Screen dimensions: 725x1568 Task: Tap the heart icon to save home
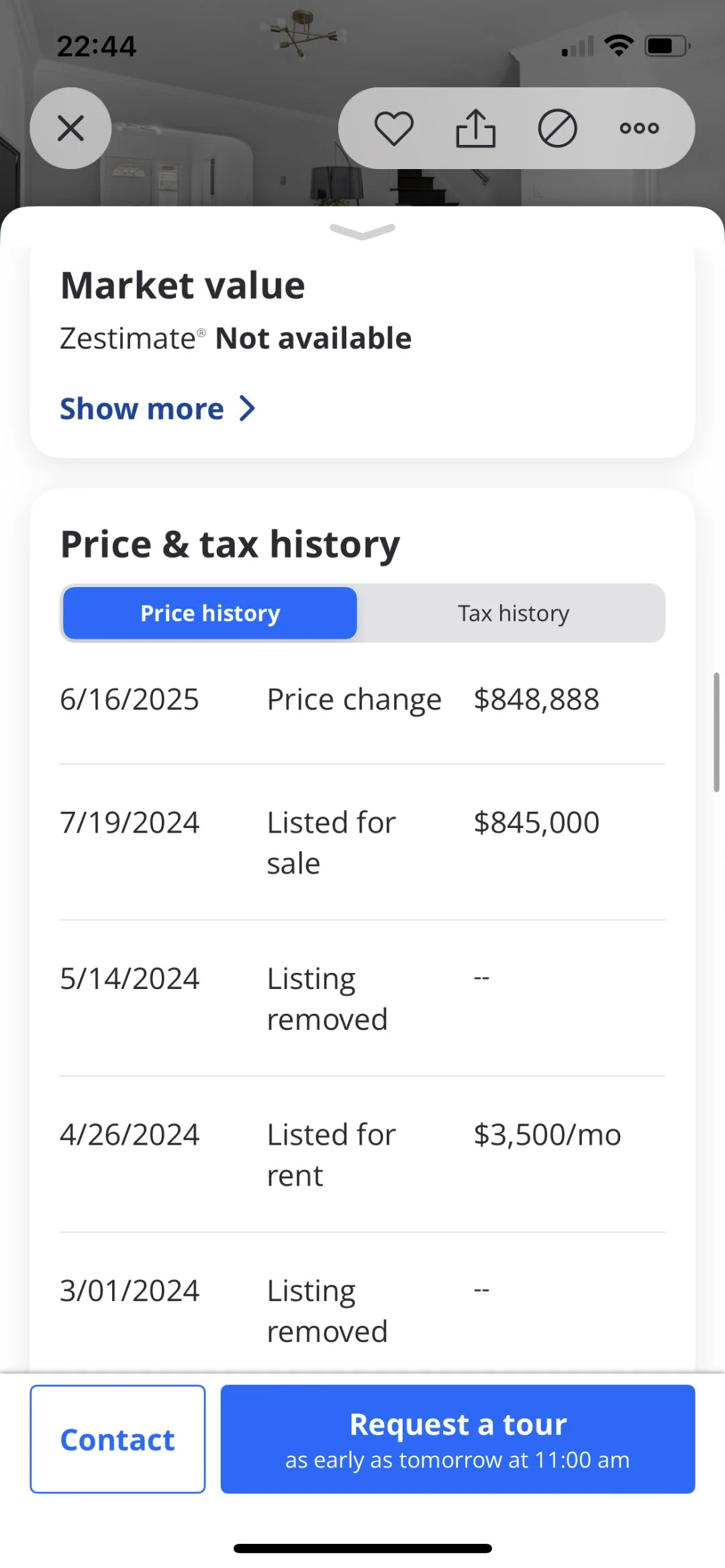393,128
